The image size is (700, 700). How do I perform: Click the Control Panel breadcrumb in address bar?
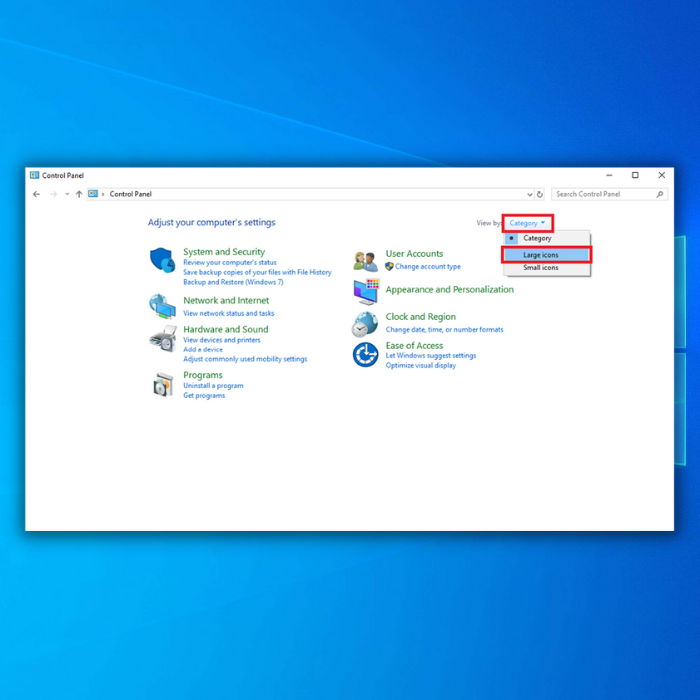130,194
